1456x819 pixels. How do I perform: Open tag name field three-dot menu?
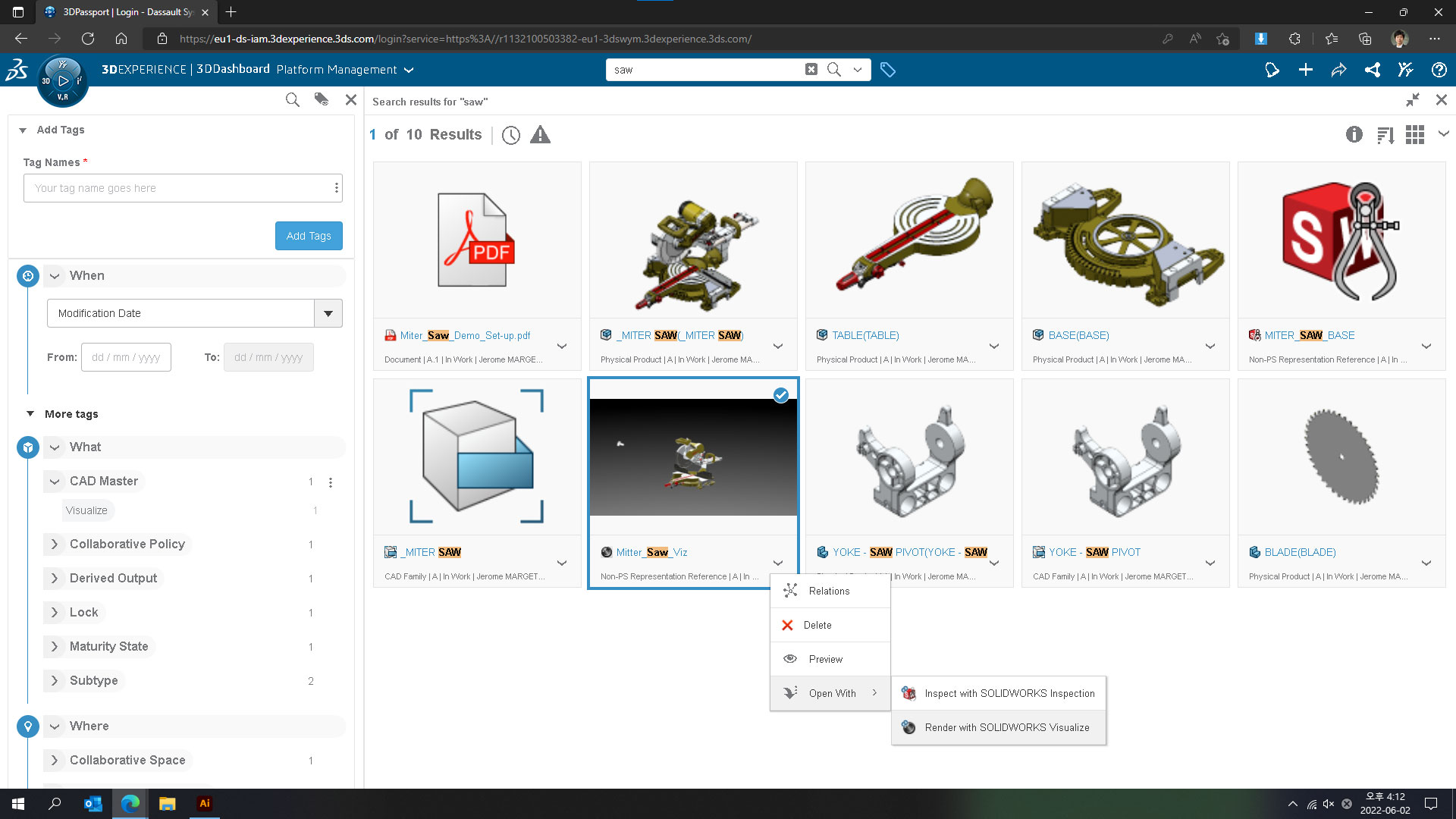pos(337,188)
